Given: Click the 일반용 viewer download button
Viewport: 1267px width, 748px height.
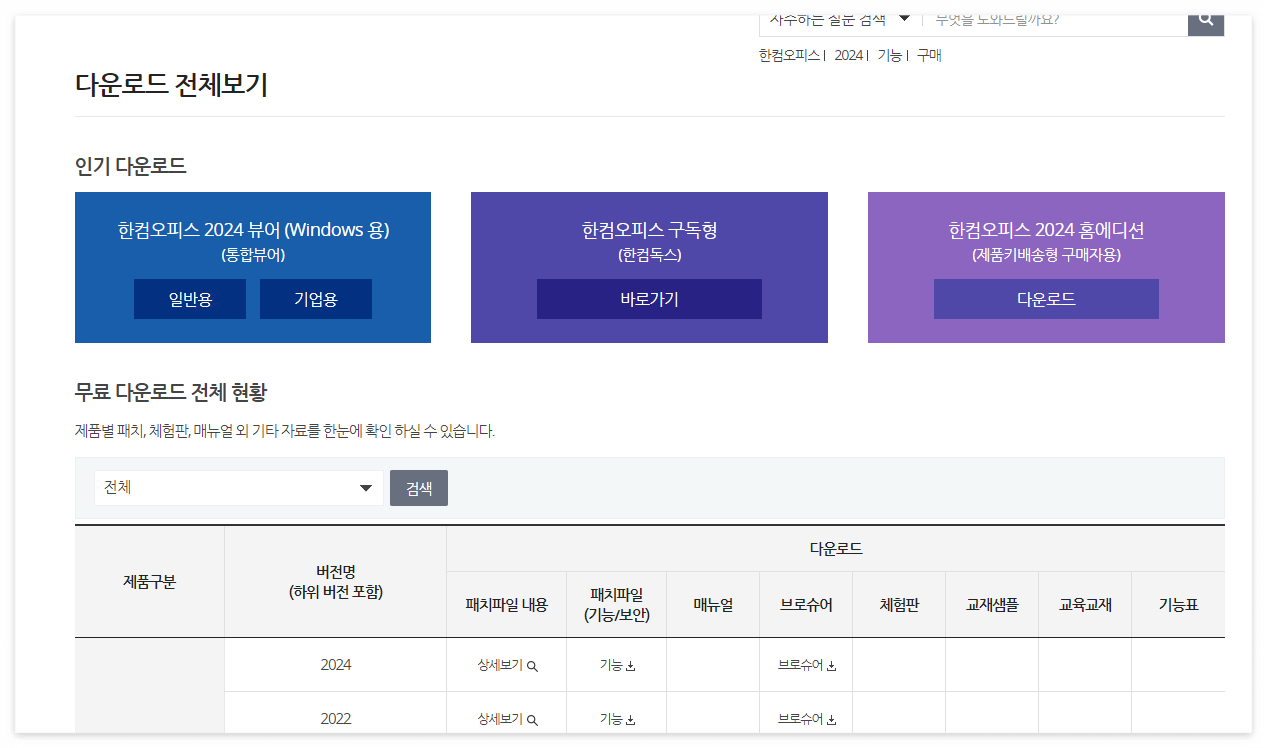Looking at the screenshot, I should (x=189, y=298).
